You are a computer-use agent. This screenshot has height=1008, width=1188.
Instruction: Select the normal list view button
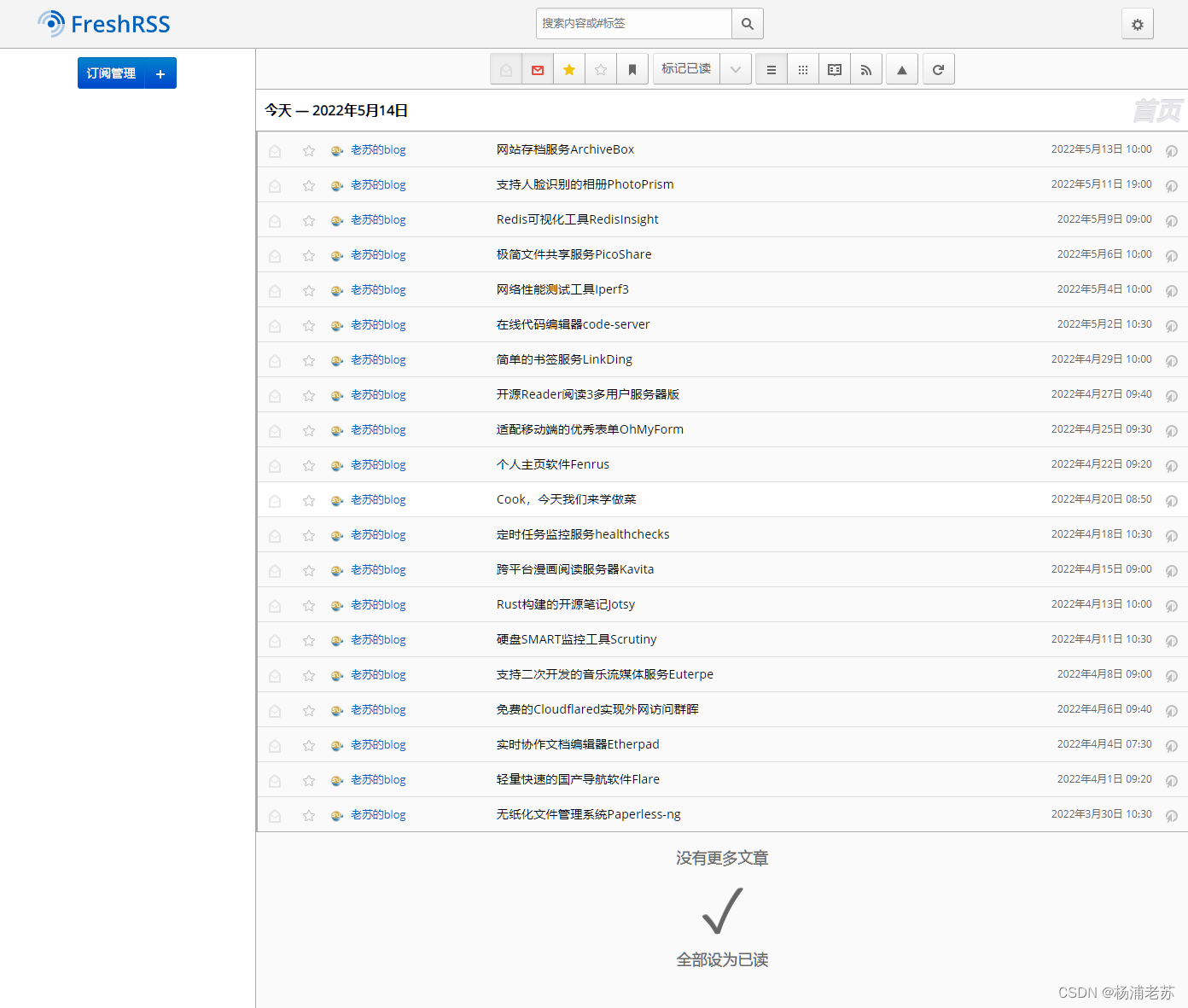(x=772, y=70)
